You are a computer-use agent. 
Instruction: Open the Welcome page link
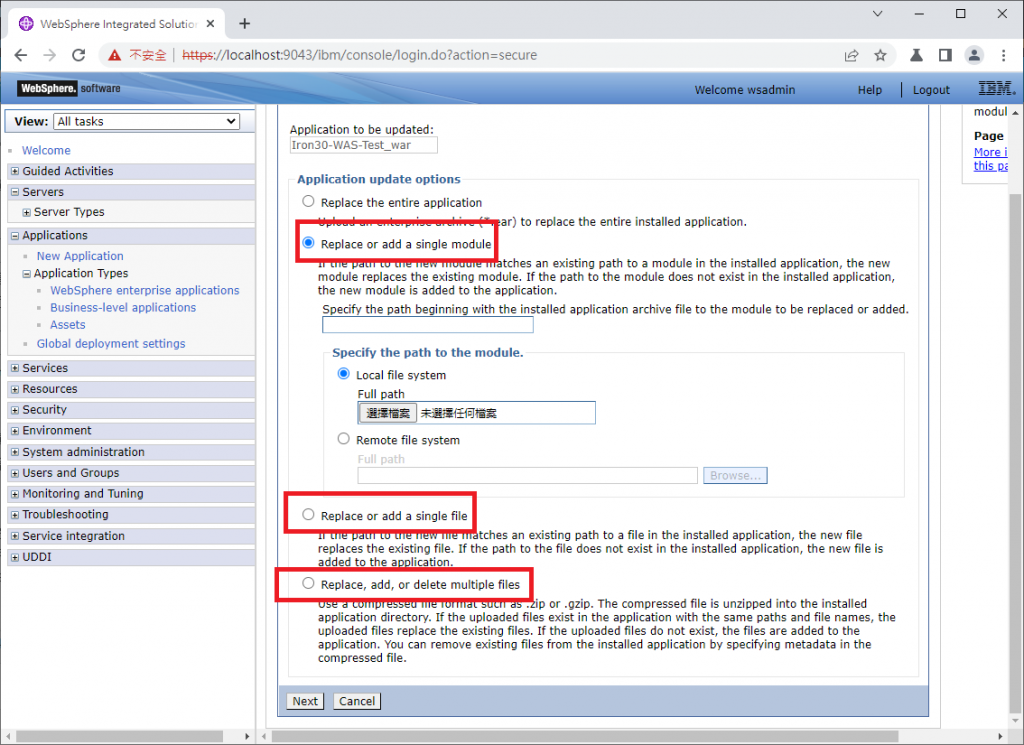click(46, 150)
